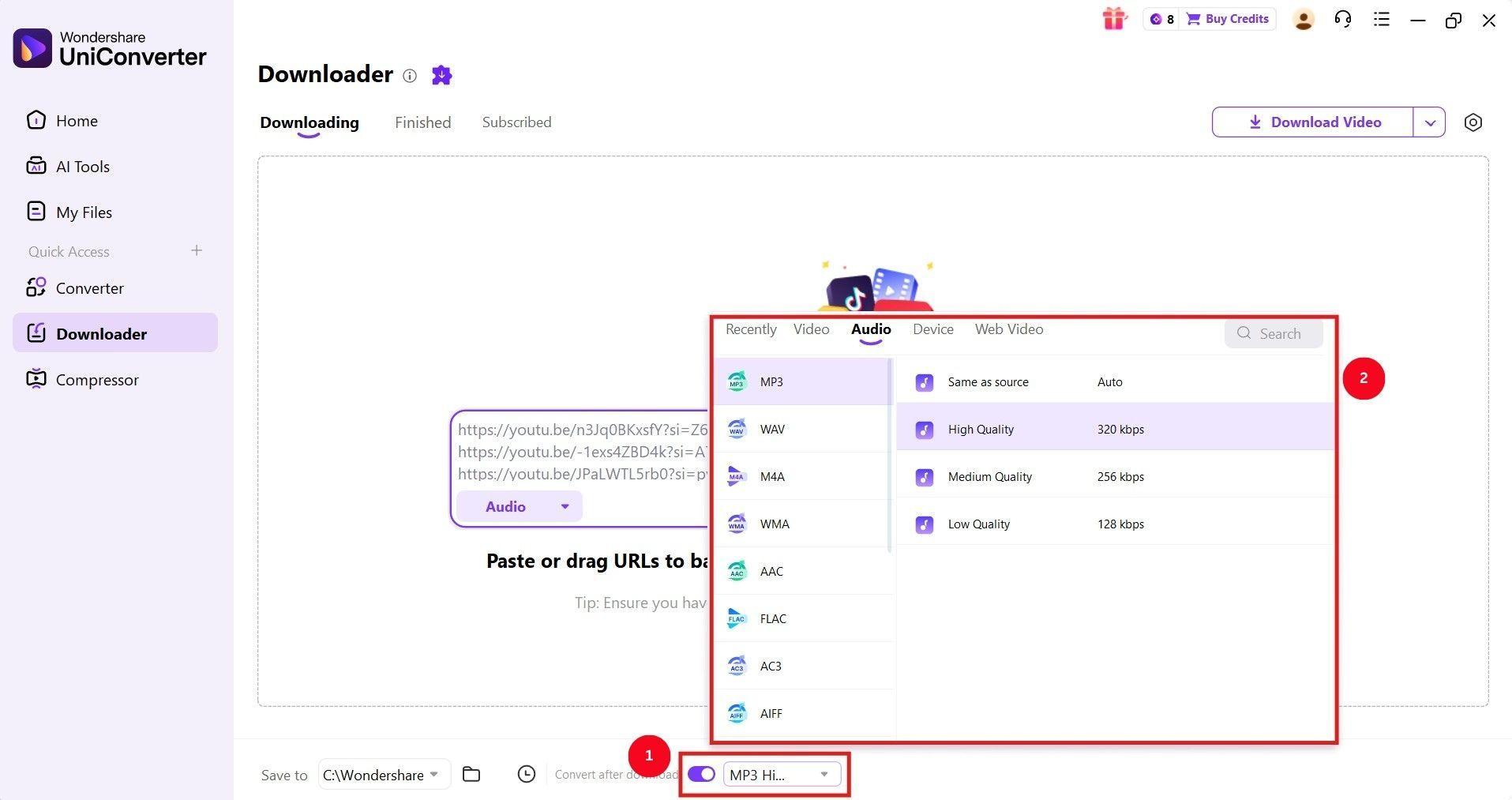Open support via the headset icon
This screenshot has width=1512, height=800.
(1342, 19)
